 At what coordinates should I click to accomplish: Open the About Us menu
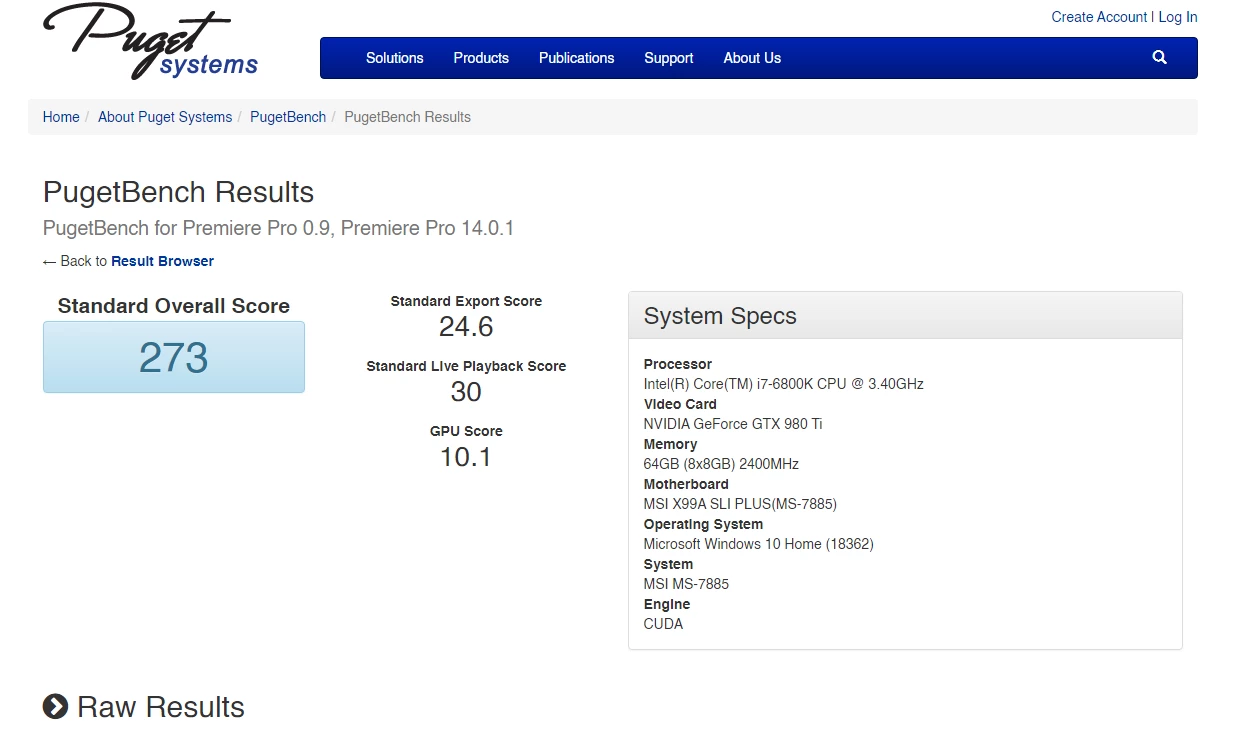[752, 58]
